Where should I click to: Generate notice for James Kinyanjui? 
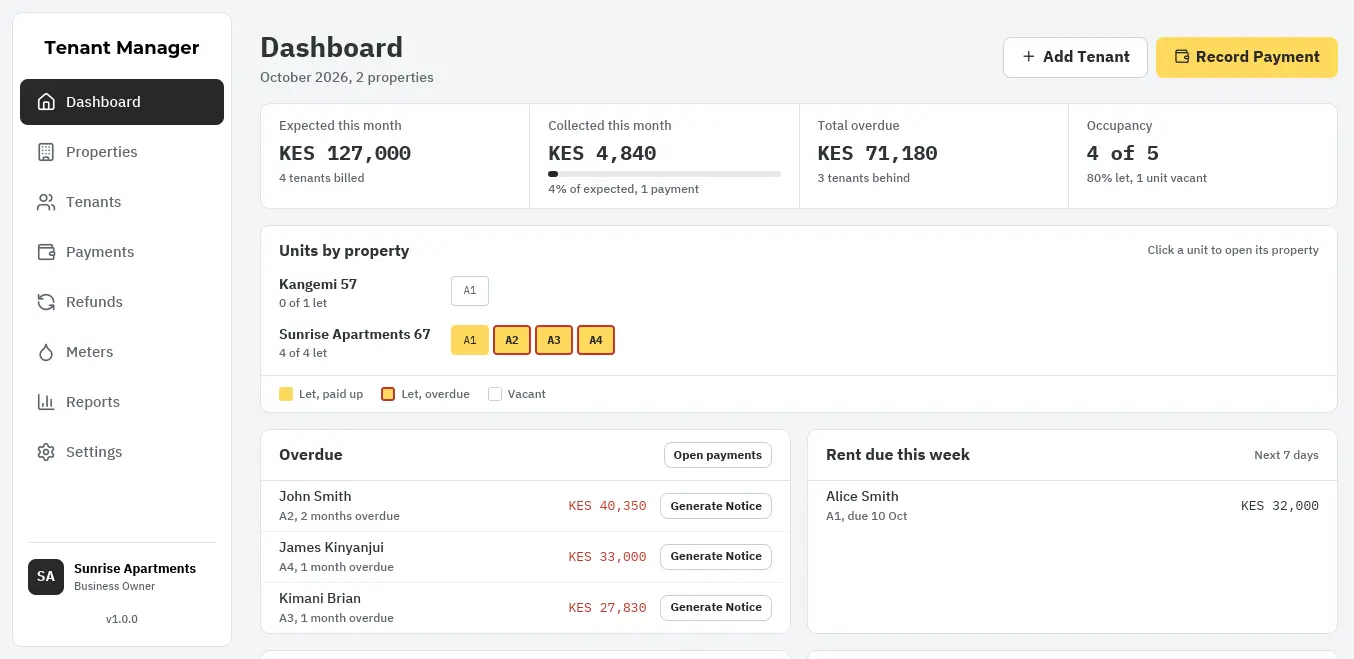(716, 556)
